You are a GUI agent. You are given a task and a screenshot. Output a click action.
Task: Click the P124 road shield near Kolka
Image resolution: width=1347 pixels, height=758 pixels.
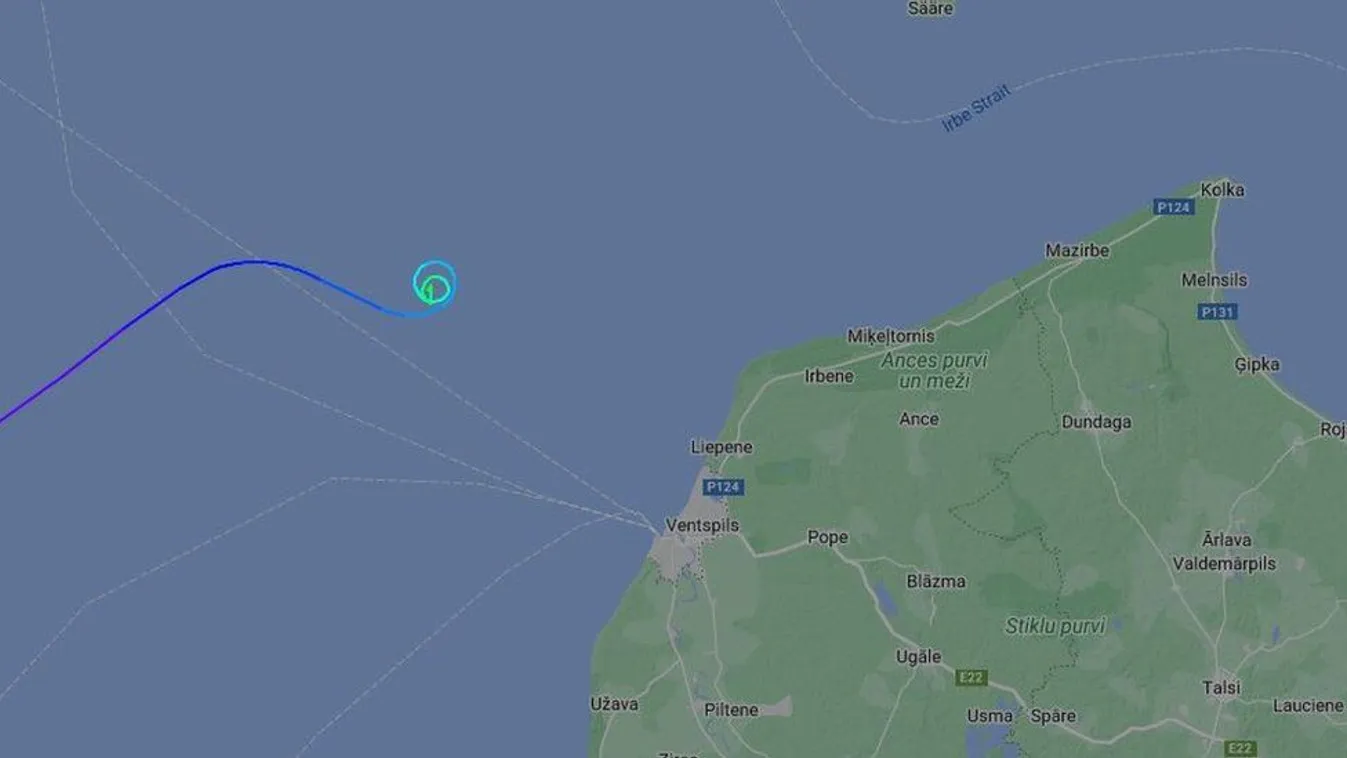[1173, 207]
